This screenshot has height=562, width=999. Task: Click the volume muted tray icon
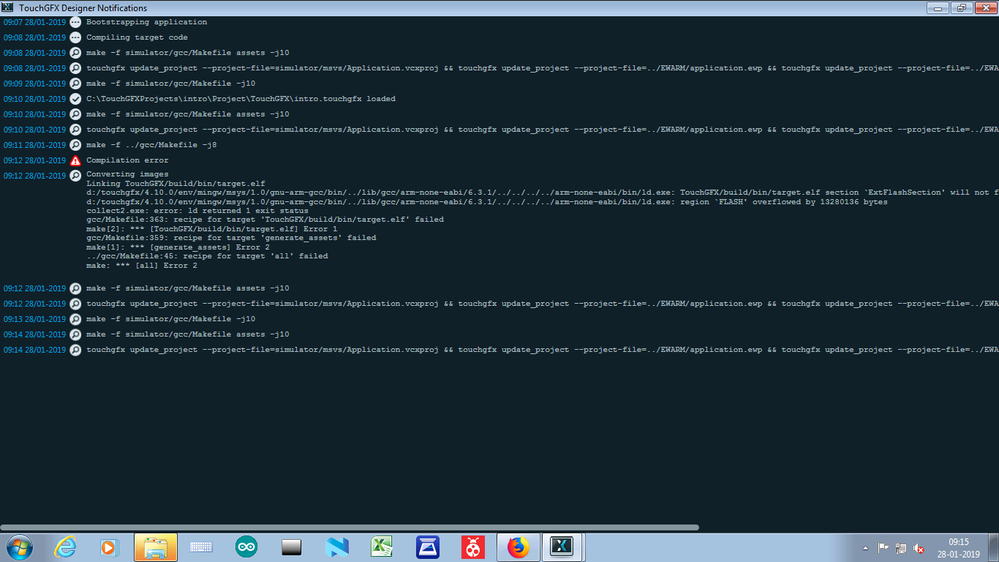(919, 548)
